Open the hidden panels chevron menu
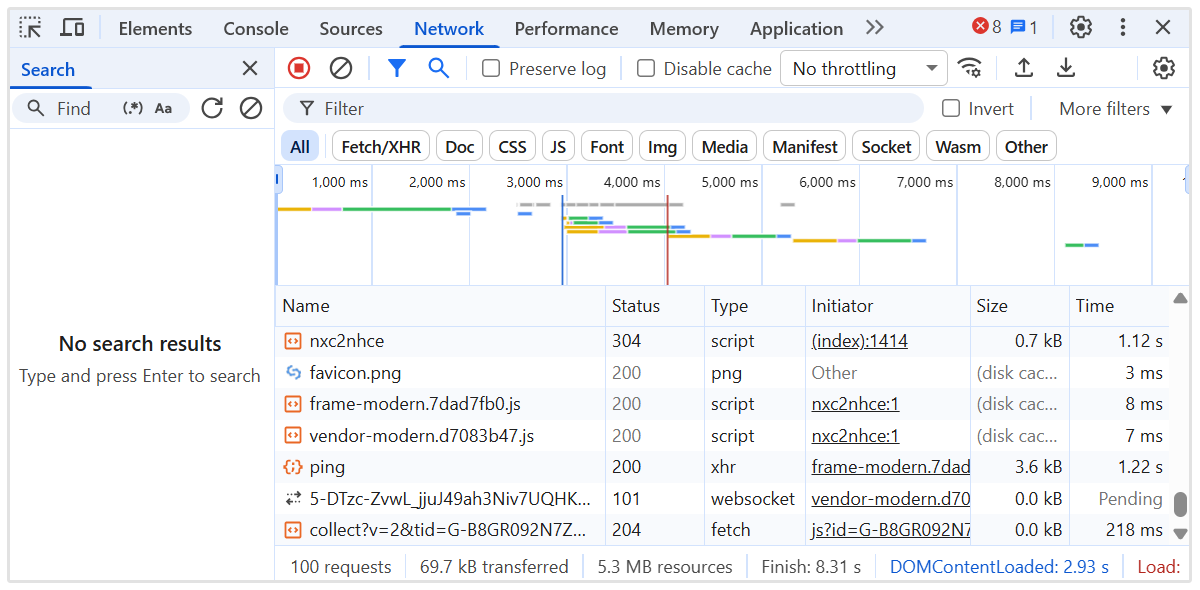 (x=874, y=27)
